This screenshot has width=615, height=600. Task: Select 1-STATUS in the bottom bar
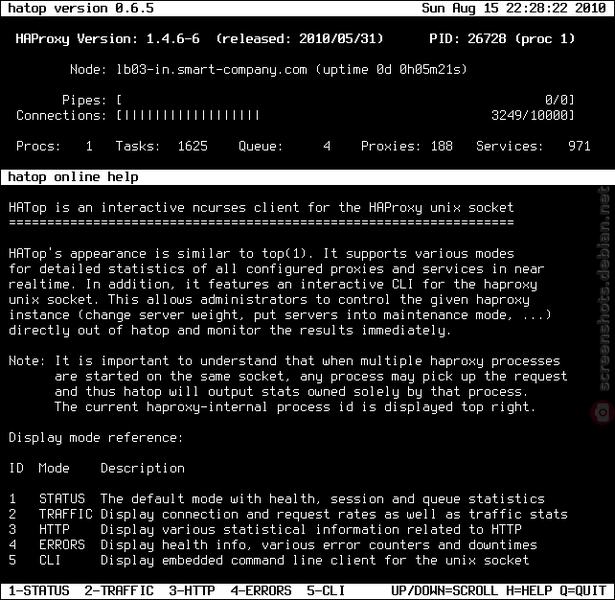point(39,591)
